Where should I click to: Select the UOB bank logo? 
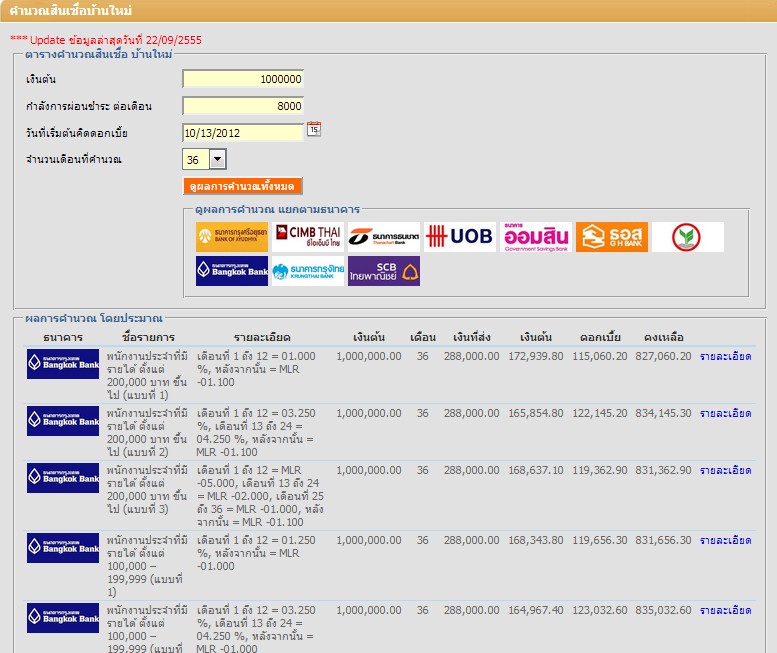click(x=460, y=237)
